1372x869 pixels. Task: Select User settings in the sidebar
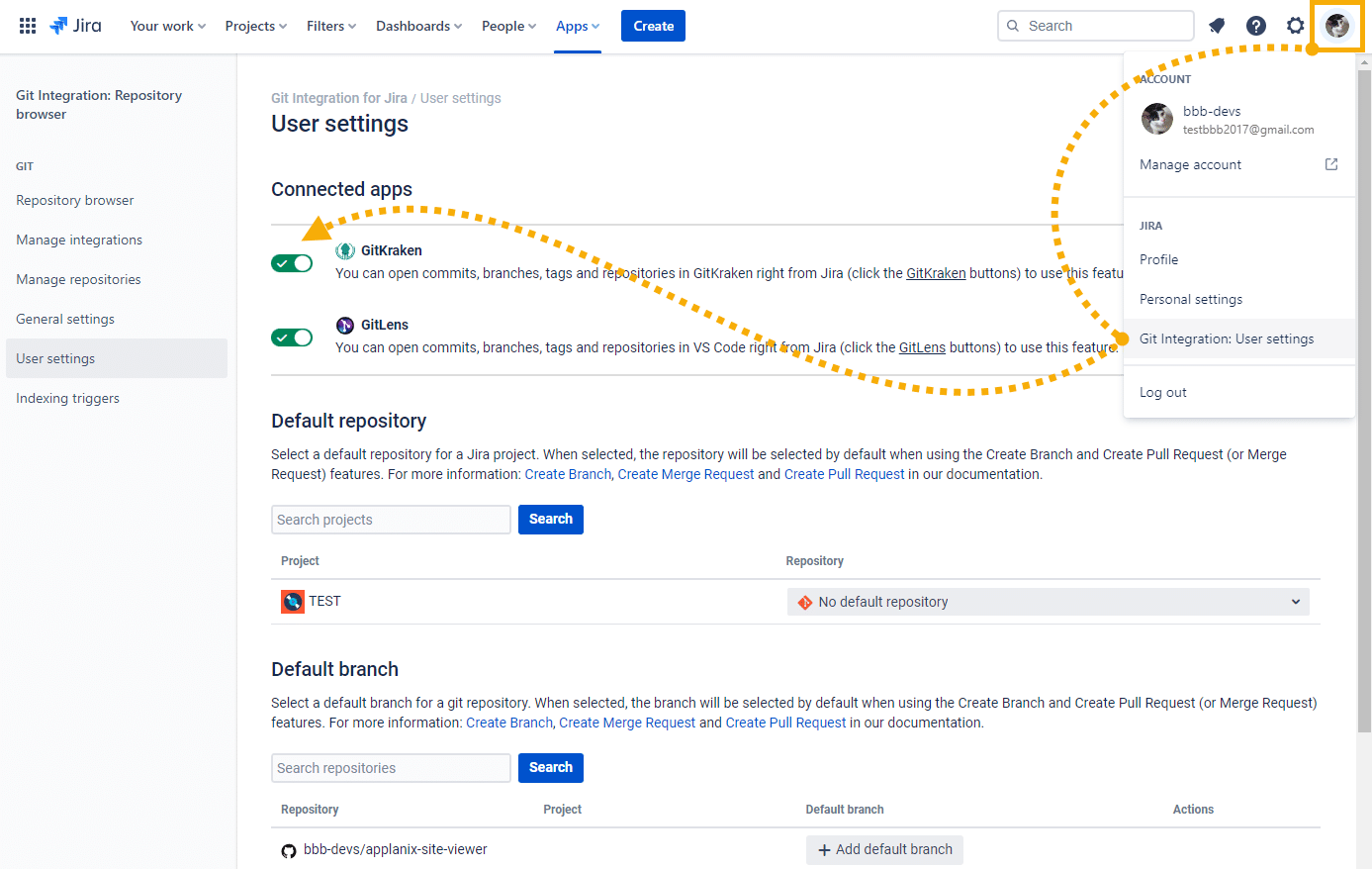[x=117, y=358]
